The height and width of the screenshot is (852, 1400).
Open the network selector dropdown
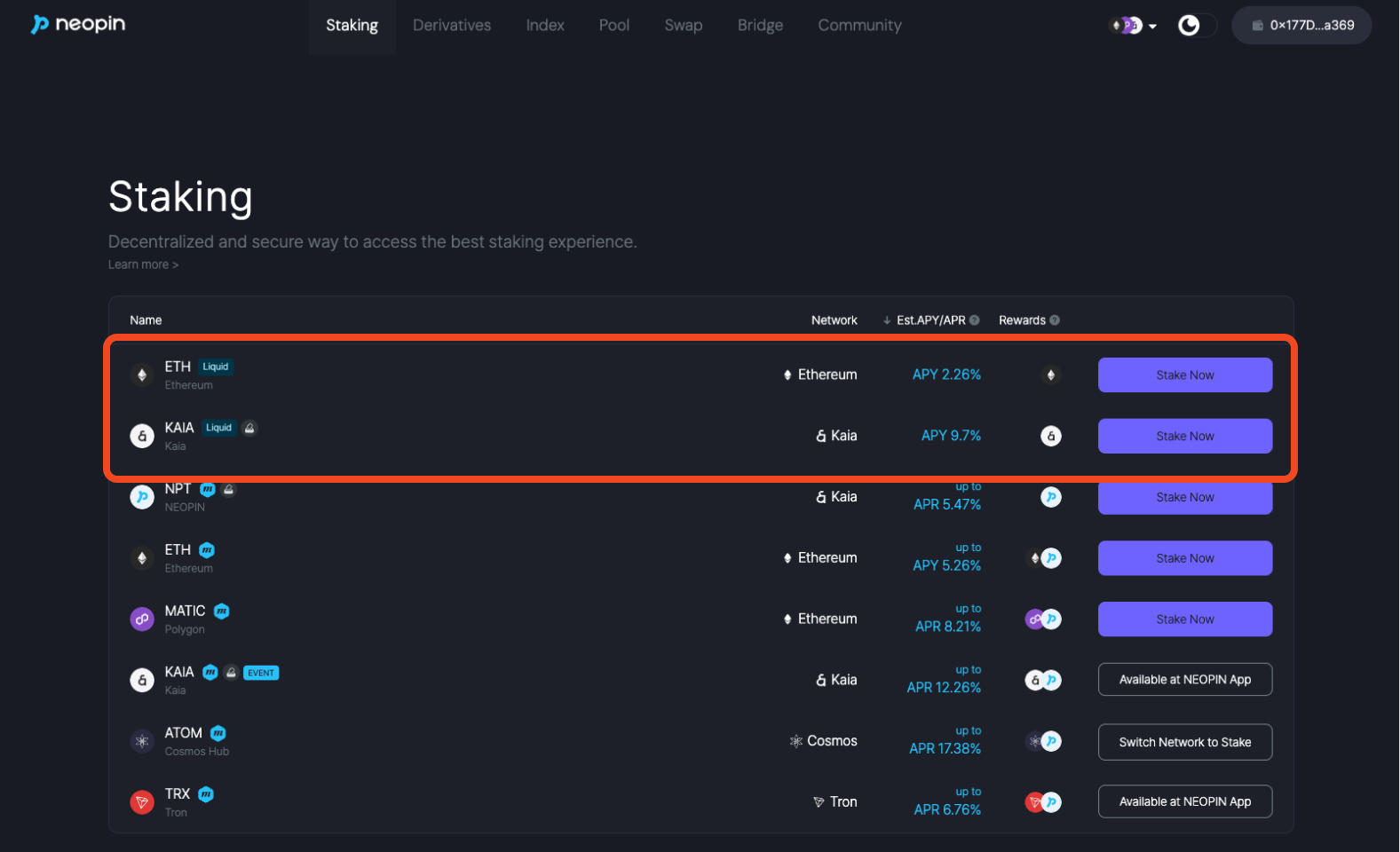pyautogui.click(x=1134, y=26)
